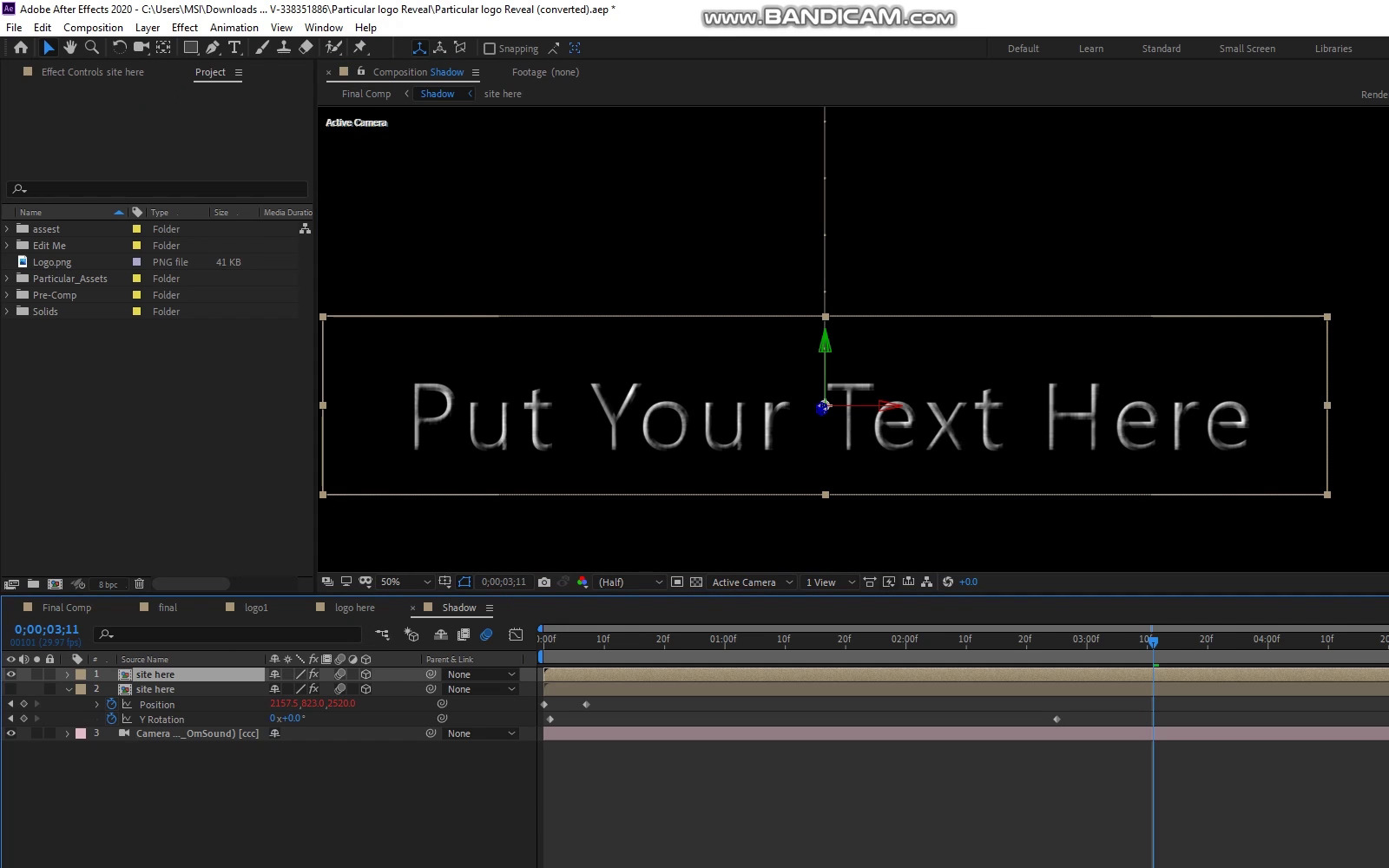Open the Graph Editor in the timeline
This screenshot has width=1389, height=868.
(x=516, y=635)
